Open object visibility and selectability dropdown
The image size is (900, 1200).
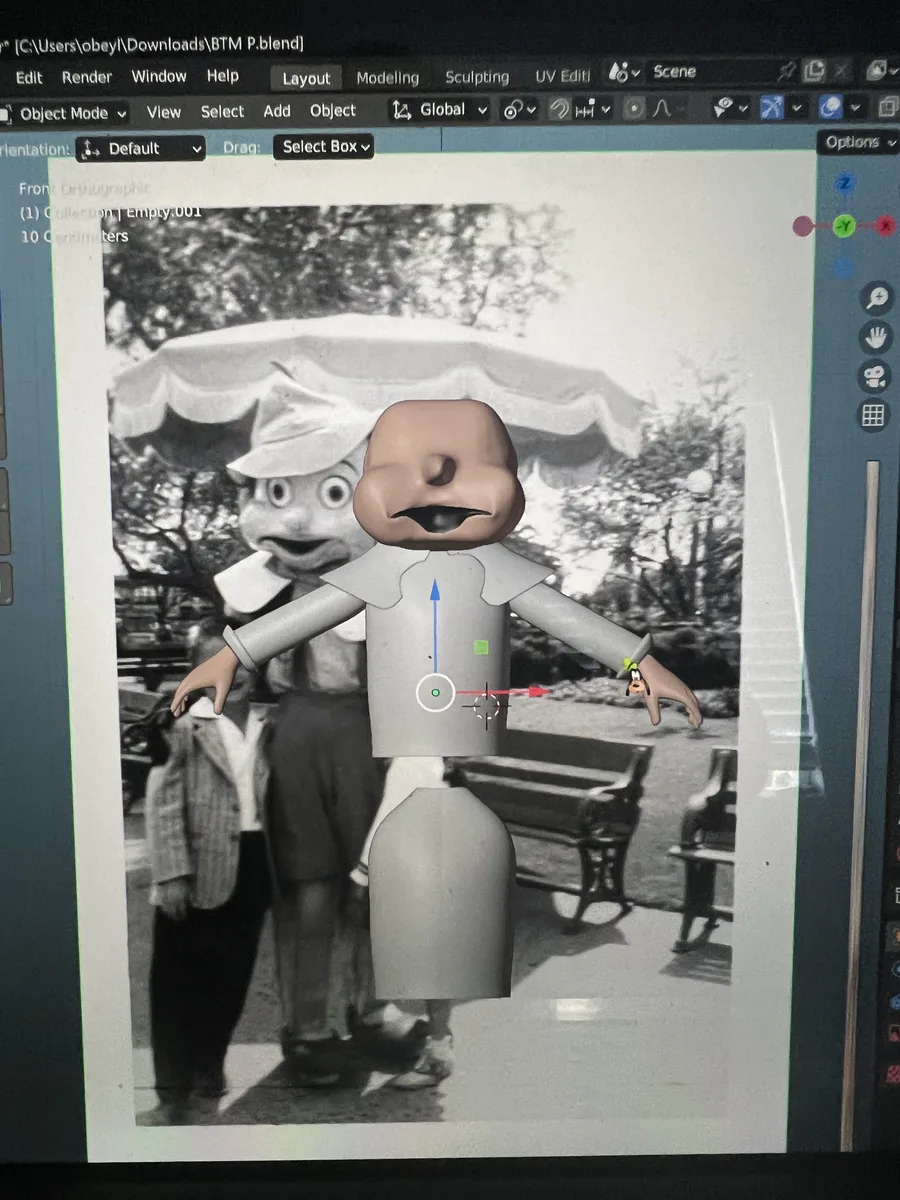coord(731,107)
